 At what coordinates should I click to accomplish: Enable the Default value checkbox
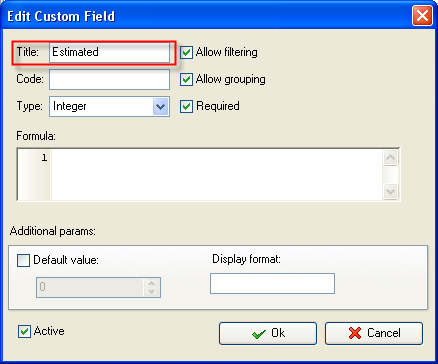23,260
